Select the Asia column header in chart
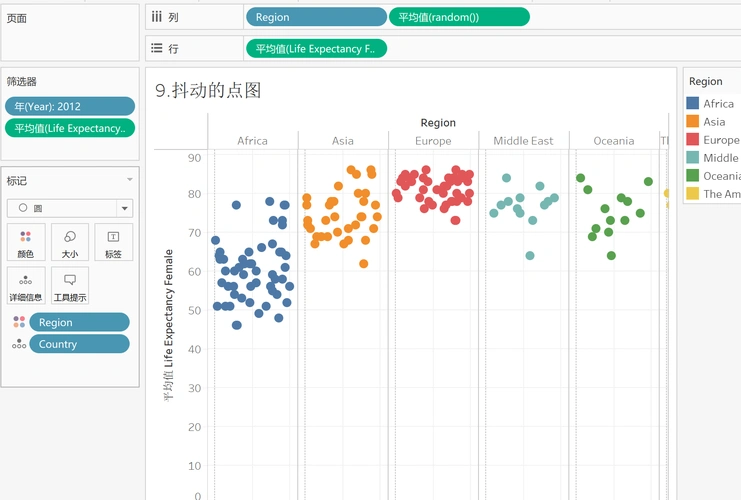This screenshot has width=741, height=500. click(x=343, y=141)
